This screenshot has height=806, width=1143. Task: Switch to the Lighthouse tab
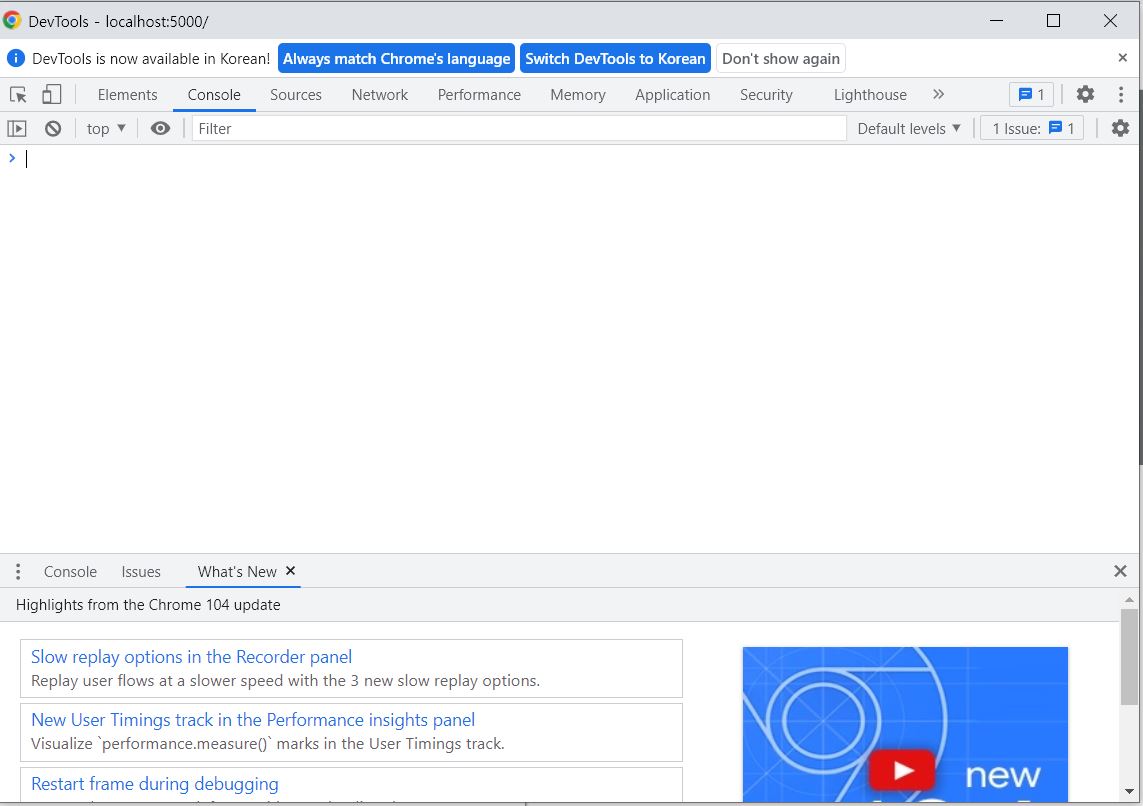pyautogui.click(x=870, y=95)
